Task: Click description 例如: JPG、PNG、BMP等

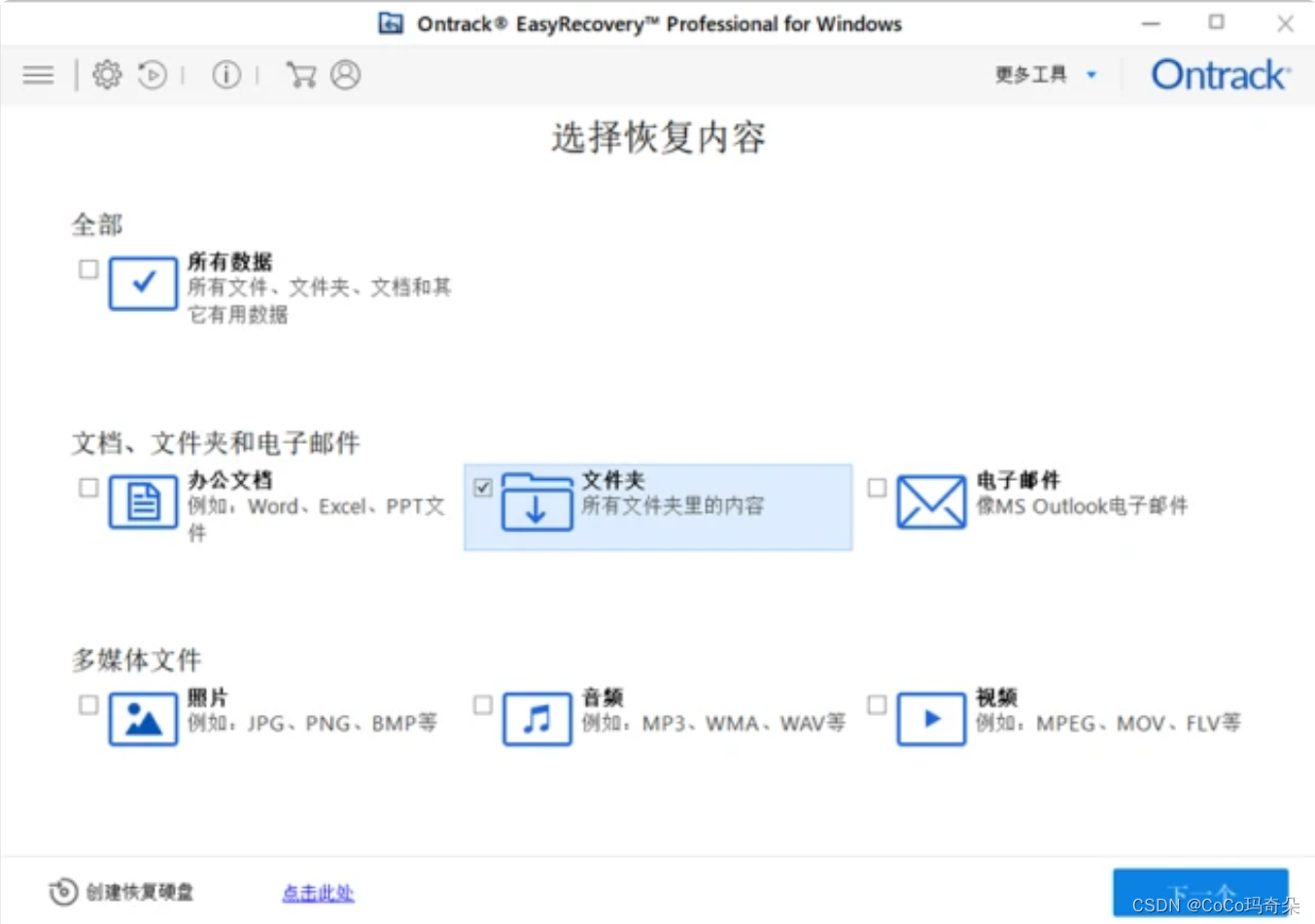Action: point(312,723)
